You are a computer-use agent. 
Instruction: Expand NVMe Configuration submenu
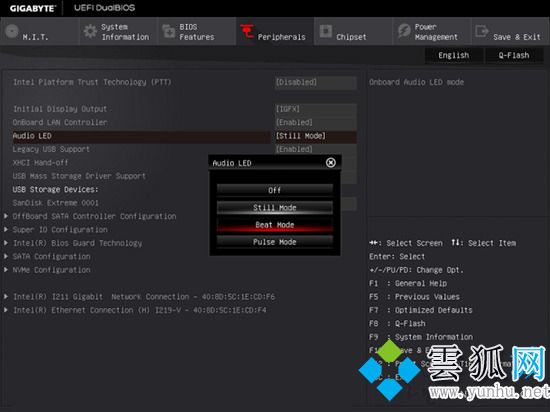point(52,270)
